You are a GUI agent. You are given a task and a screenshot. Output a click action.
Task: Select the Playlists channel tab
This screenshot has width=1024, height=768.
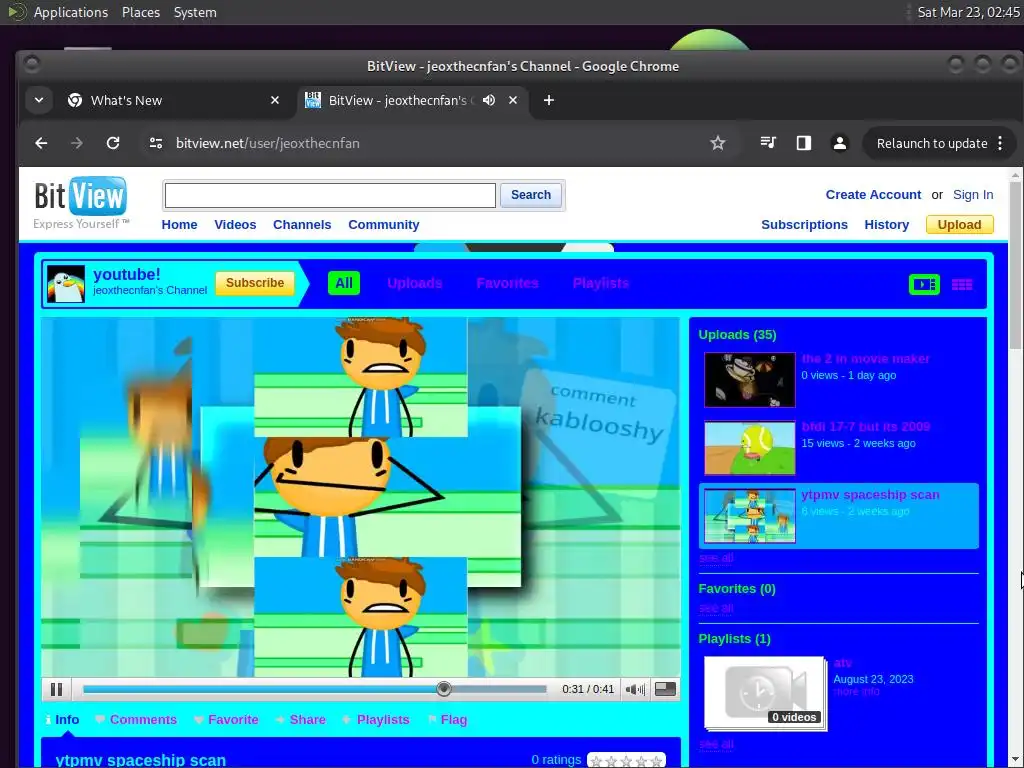tap(600, 283)
